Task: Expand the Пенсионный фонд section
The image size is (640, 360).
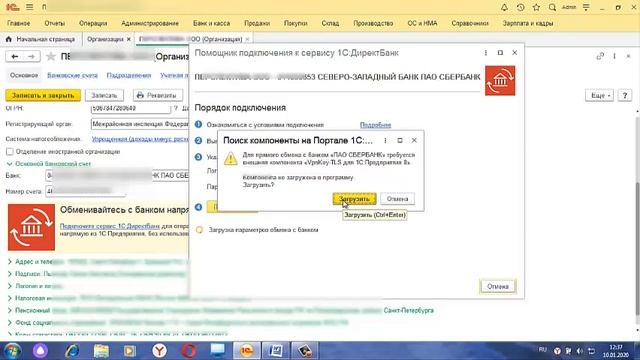Action: click(9, 311)
